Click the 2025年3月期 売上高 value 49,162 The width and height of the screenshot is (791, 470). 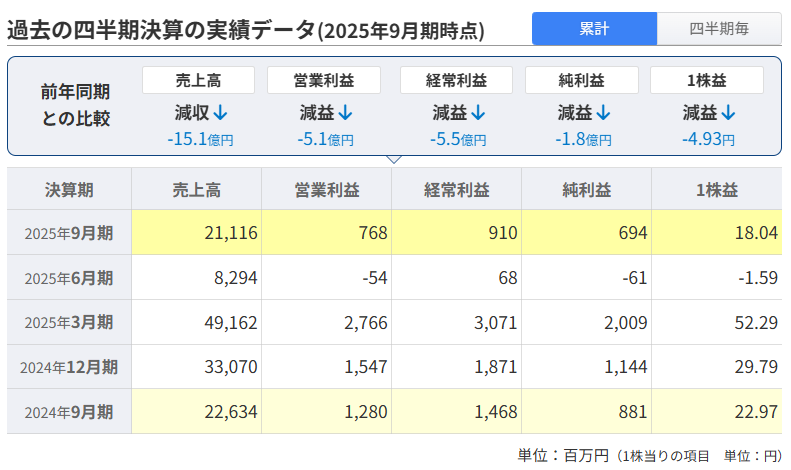(x=230, y=322)
